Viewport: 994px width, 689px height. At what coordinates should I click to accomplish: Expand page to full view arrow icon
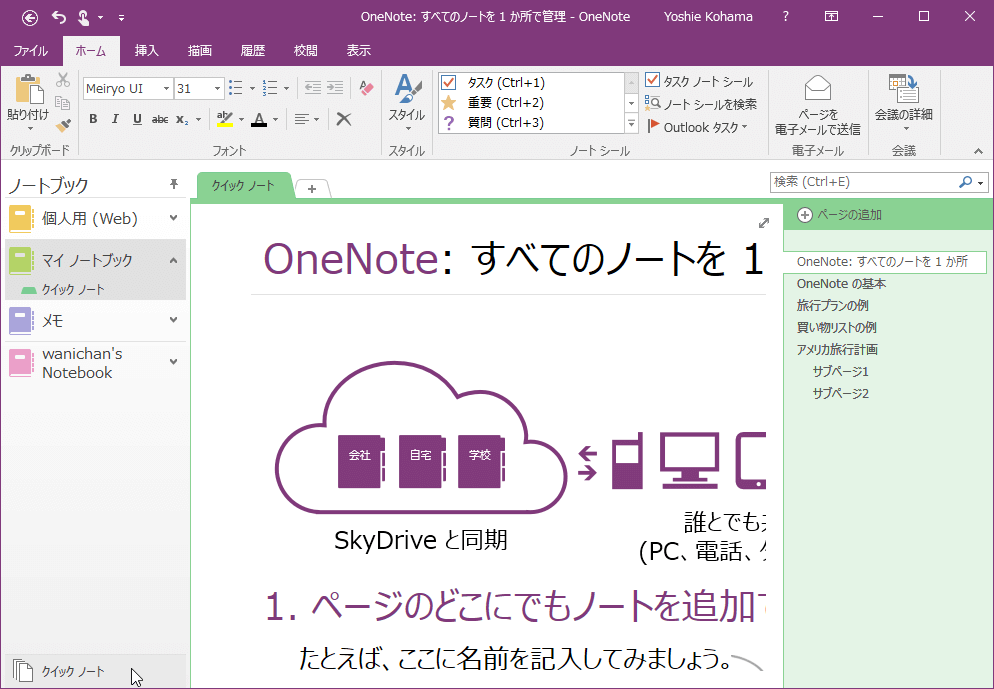point(764,222)
